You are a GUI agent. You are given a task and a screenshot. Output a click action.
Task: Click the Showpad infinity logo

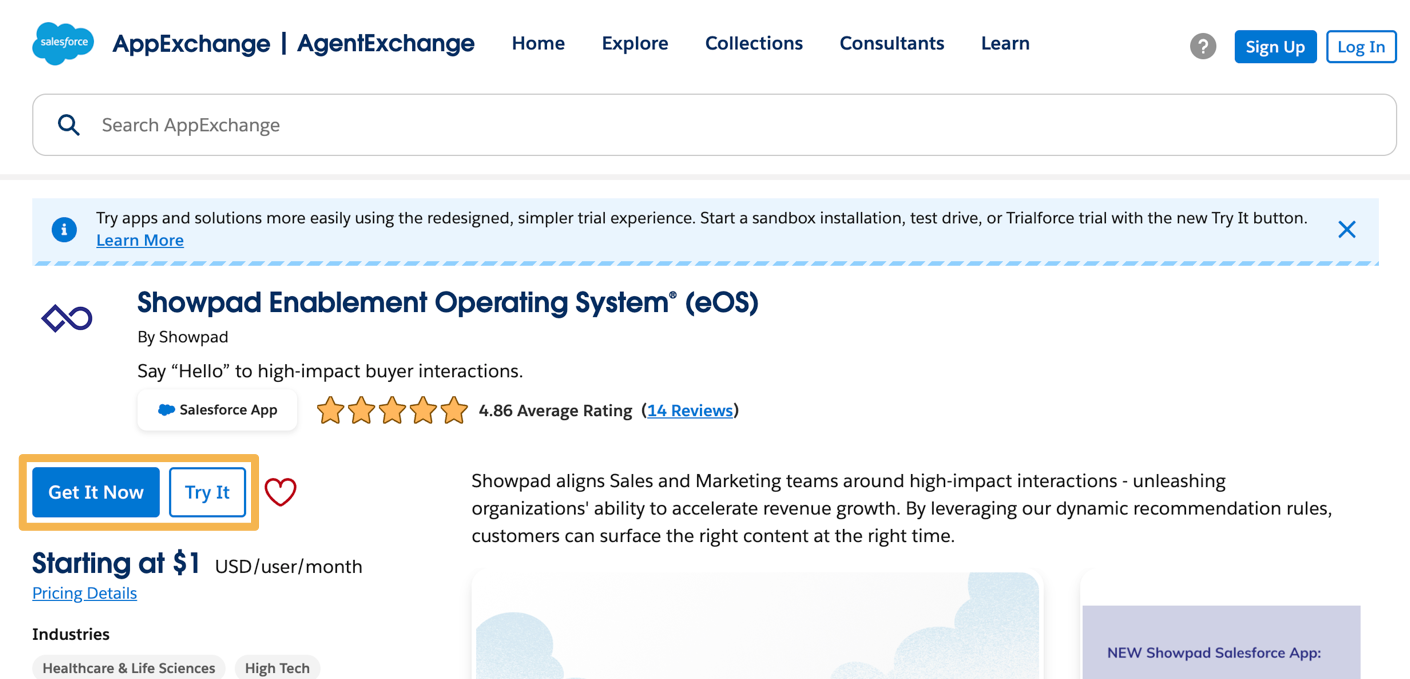point(66,317)
